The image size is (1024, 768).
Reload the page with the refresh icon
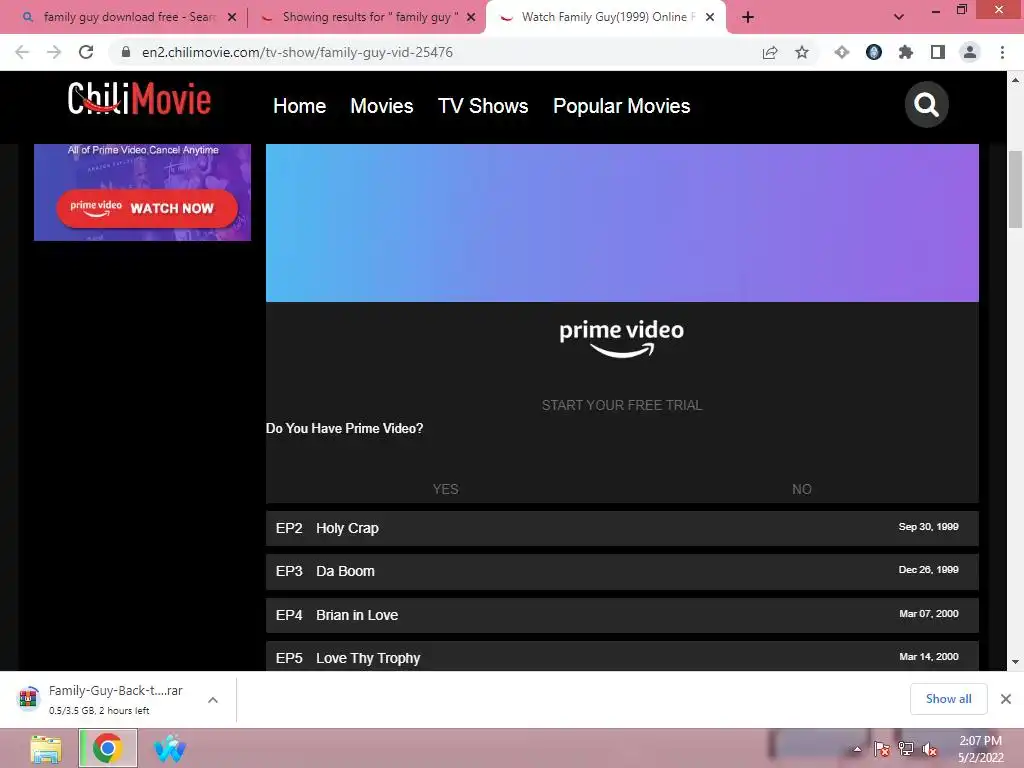[86, 52]
